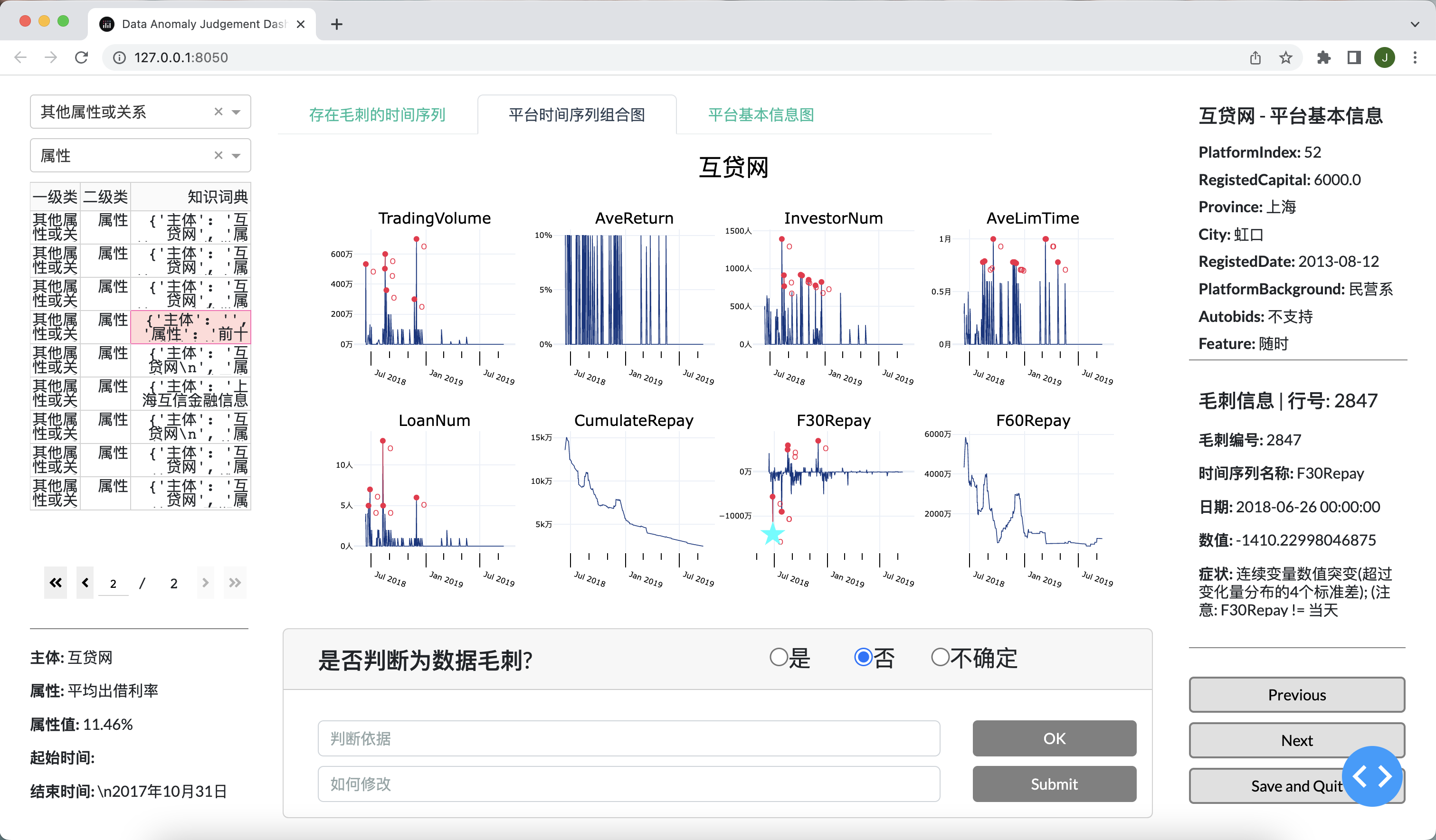Click the RegistedDate: 2013-08-12 text

coord(1289,261)
